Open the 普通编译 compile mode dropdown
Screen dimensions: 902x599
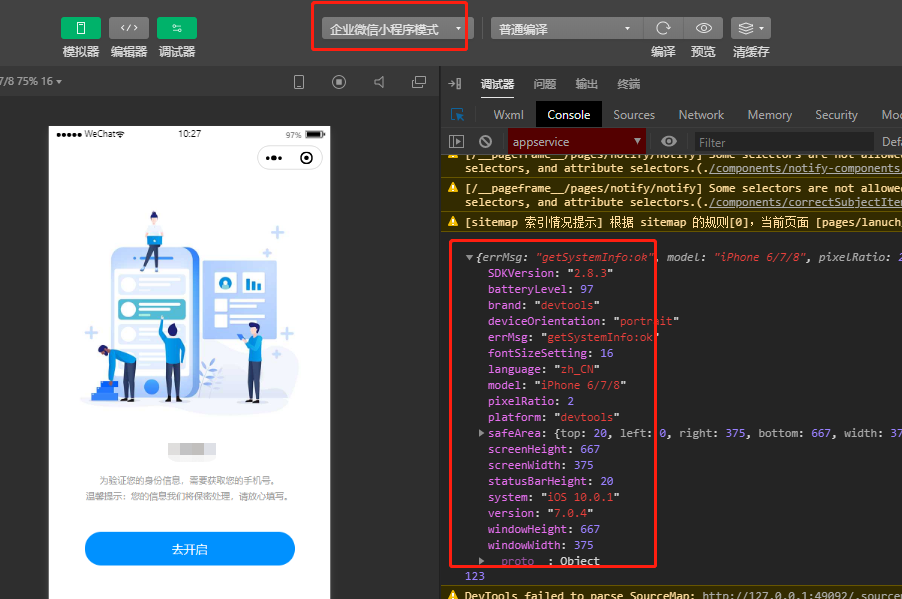tap(565, 29)
